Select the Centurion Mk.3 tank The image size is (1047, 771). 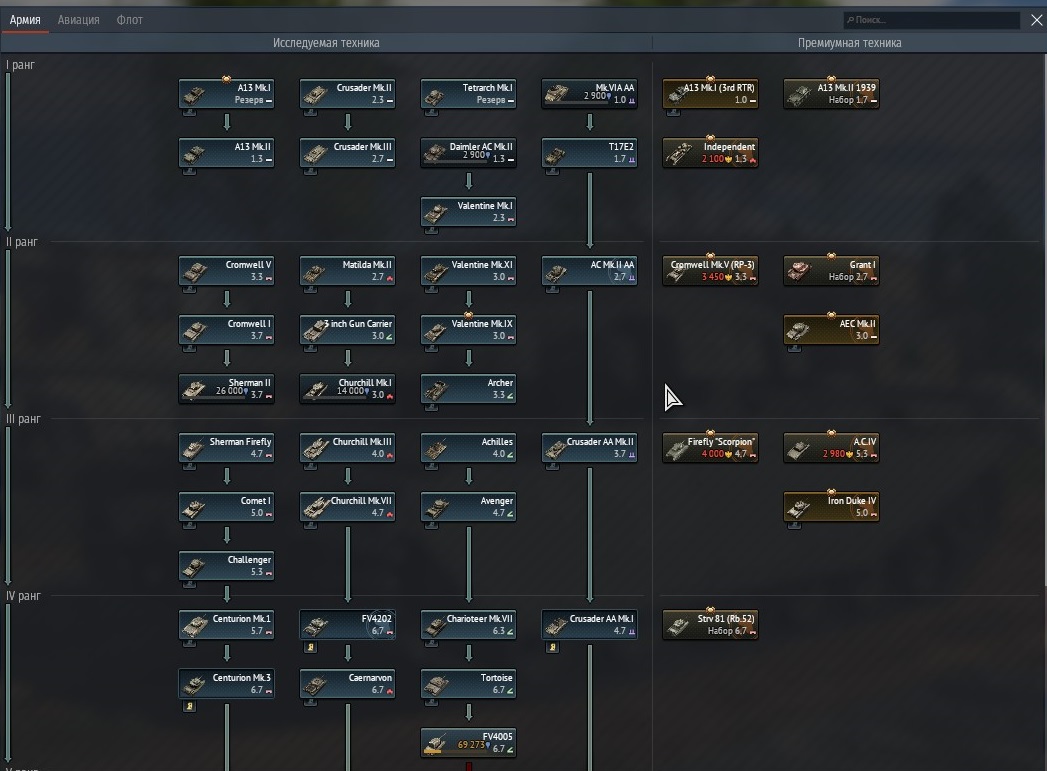(226, 684)
